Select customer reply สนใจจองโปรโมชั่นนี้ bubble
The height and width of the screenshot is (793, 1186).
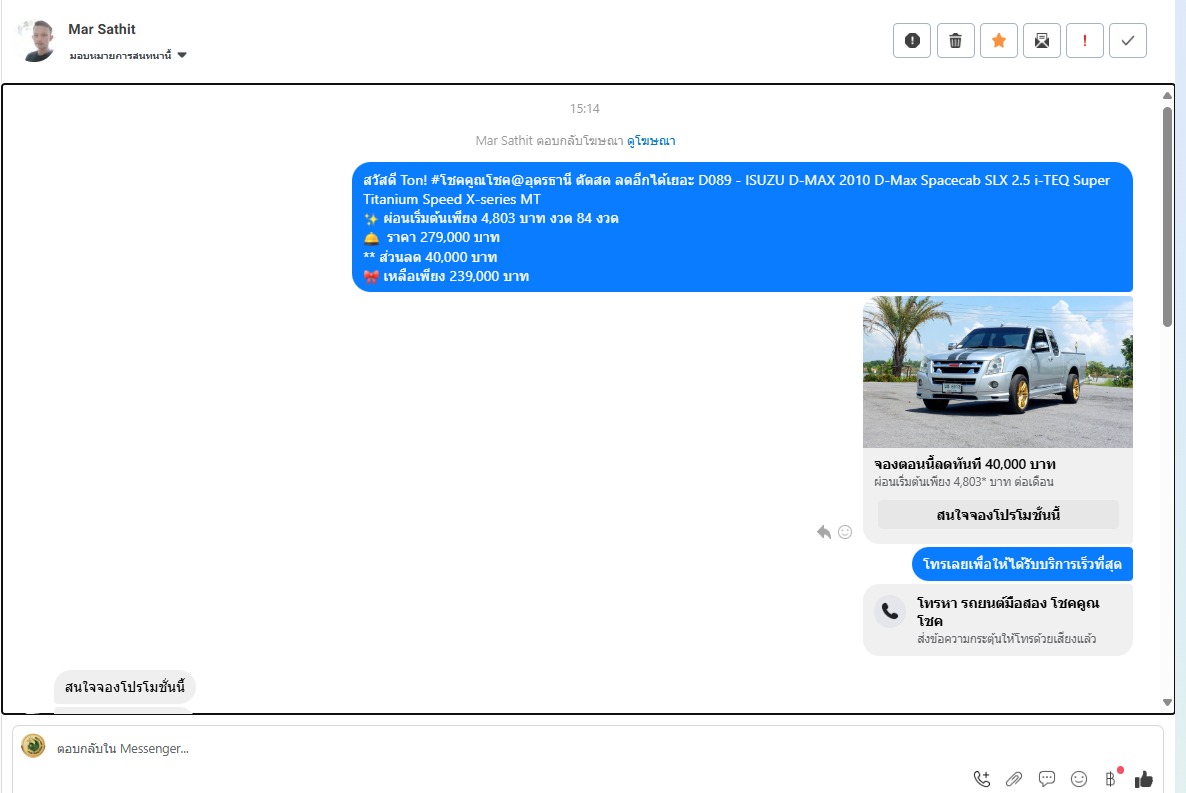pos(125,687)
